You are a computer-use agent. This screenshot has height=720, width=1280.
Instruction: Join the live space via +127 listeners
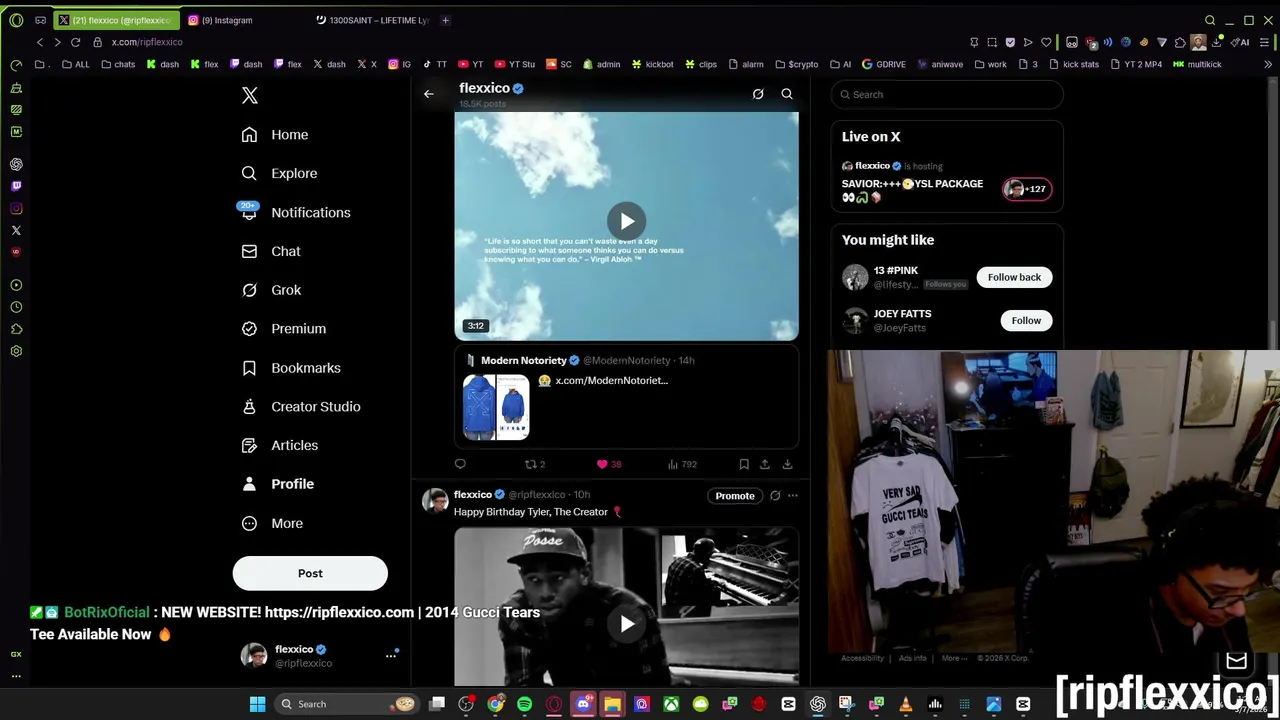pos(1027,189)
